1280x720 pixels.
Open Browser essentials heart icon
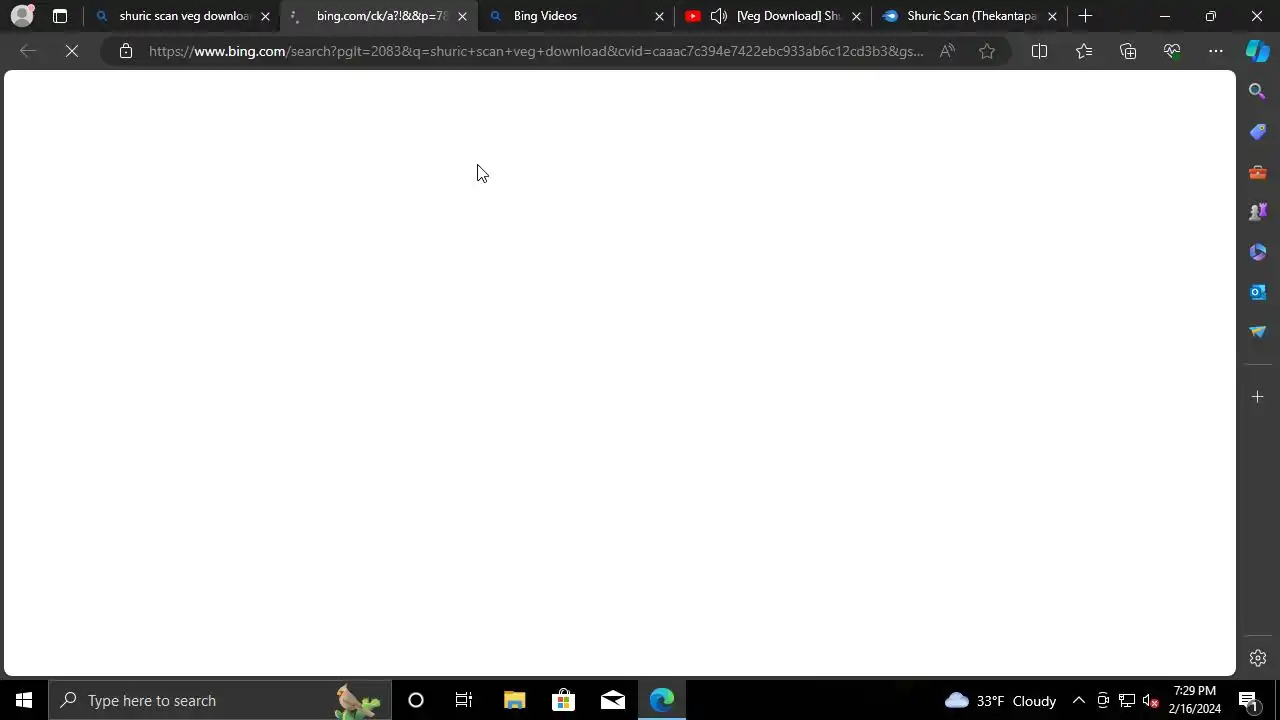[x=1172, y=51]
